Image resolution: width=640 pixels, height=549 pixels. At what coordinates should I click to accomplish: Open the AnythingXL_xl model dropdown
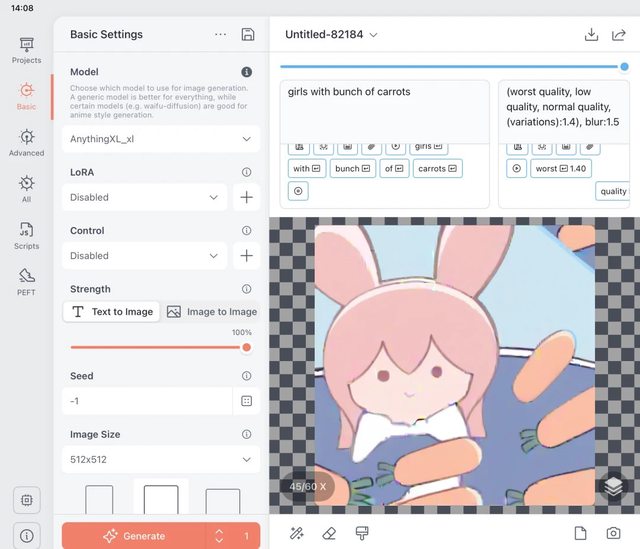pos(161,139)
